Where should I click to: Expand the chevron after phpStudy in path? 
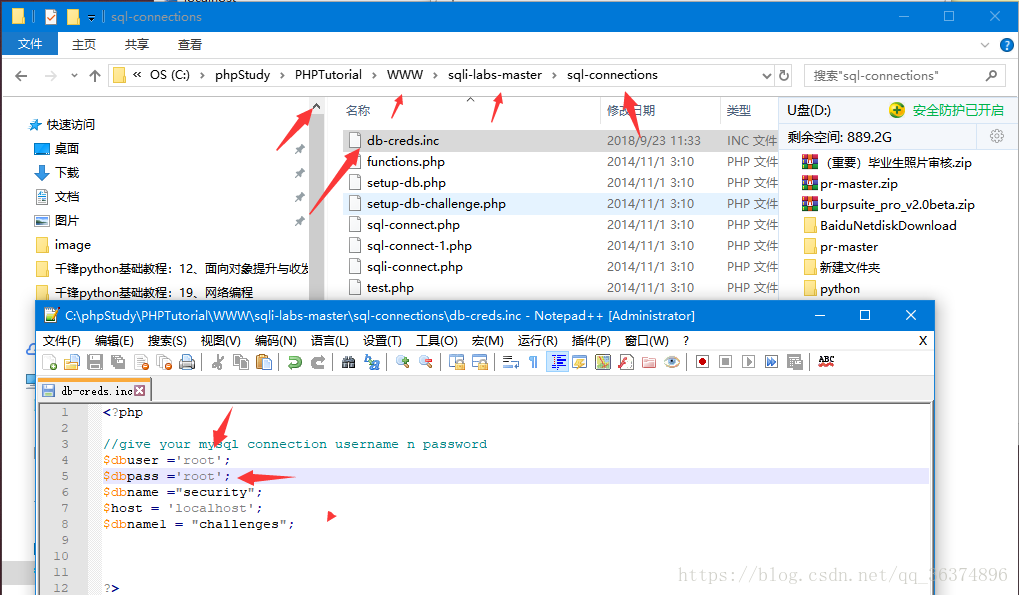tap(283, 75)
